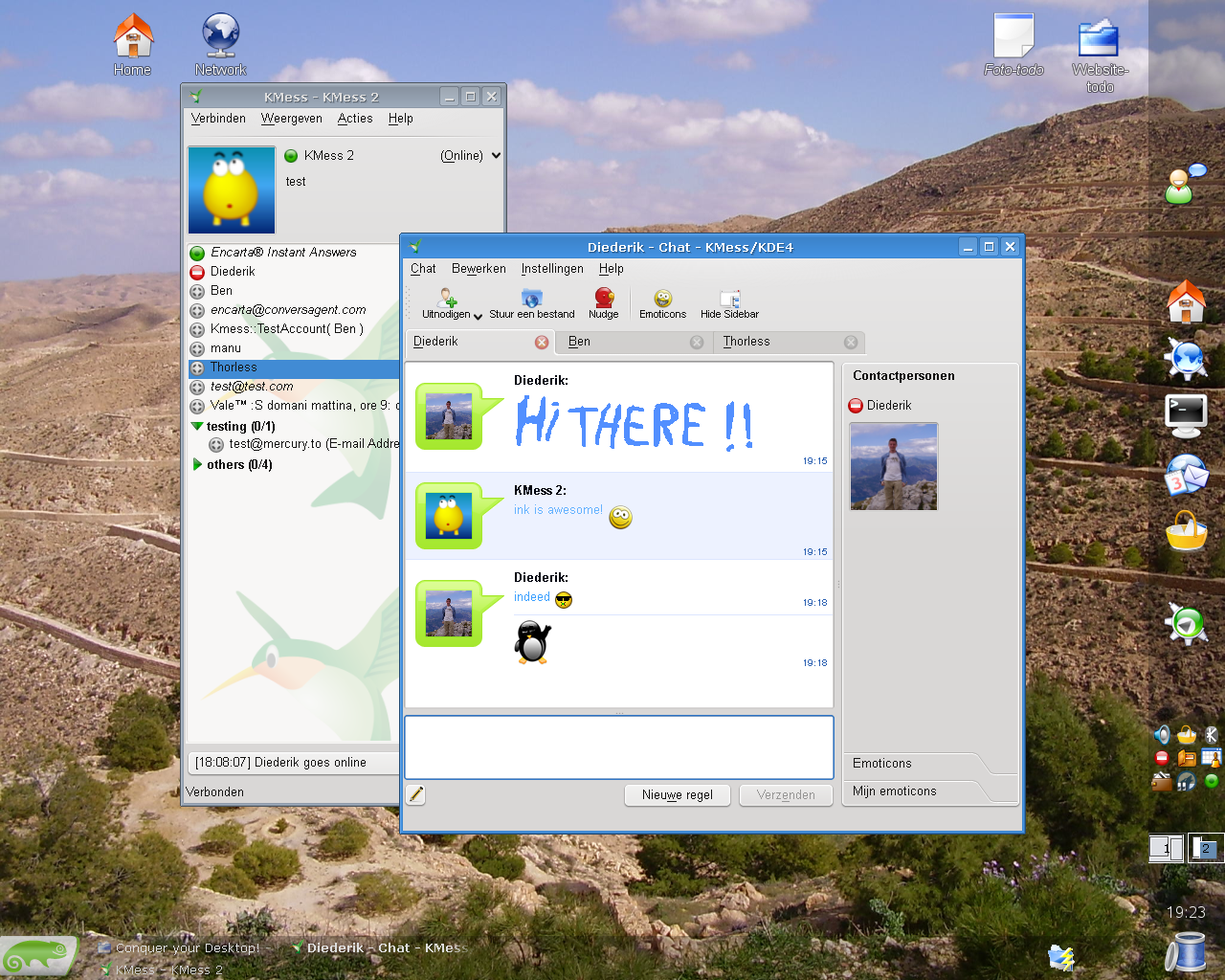Select KMess - KMess 2 taskbar entry

161,969
